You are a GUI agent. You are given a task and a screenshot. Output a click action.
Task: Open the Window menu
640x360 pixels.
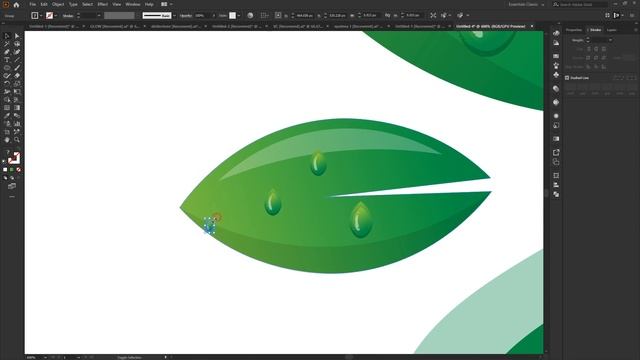point(133,4)
